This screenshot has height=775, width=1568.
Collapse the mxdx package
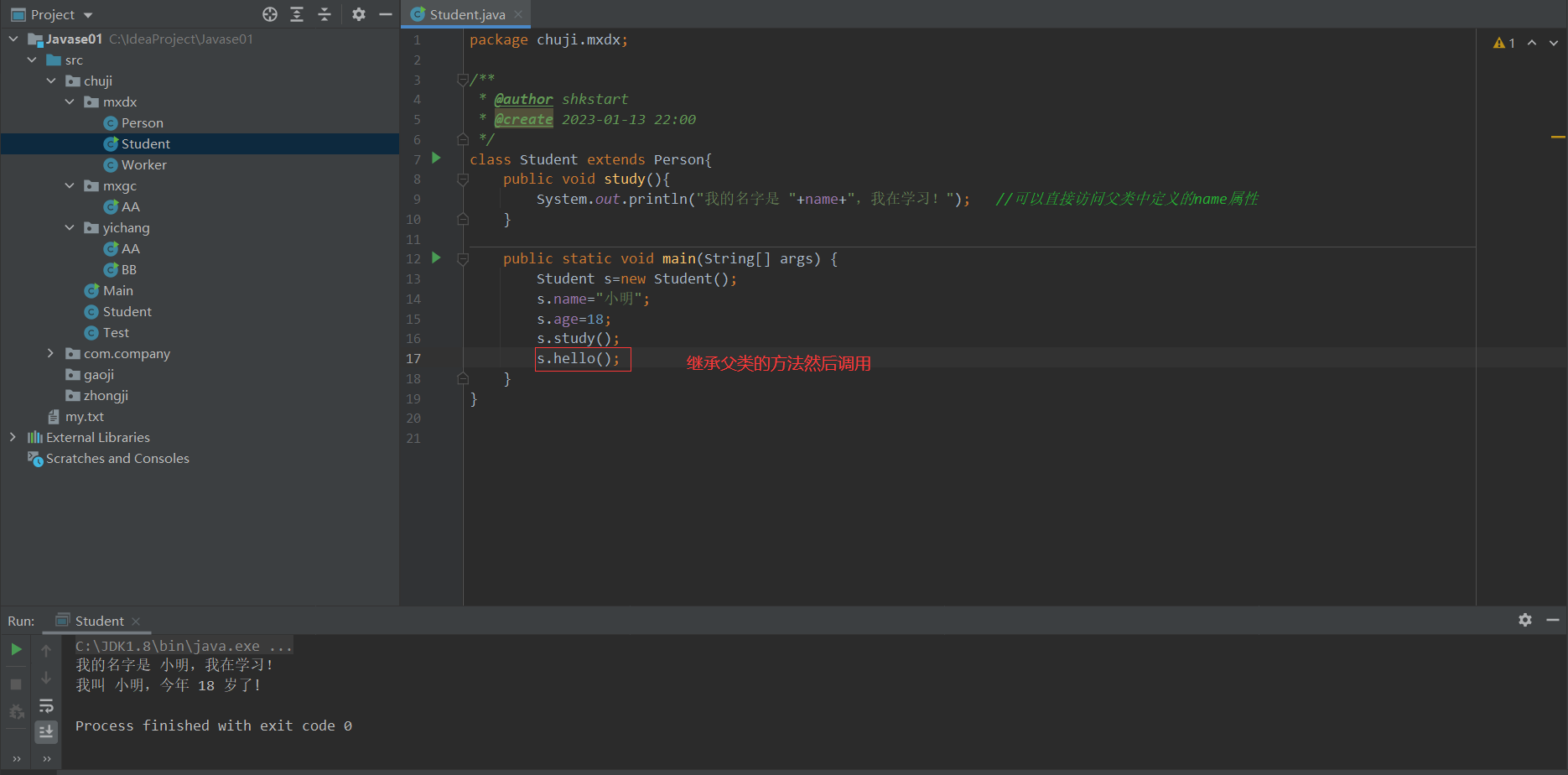(x=70, y=101)
